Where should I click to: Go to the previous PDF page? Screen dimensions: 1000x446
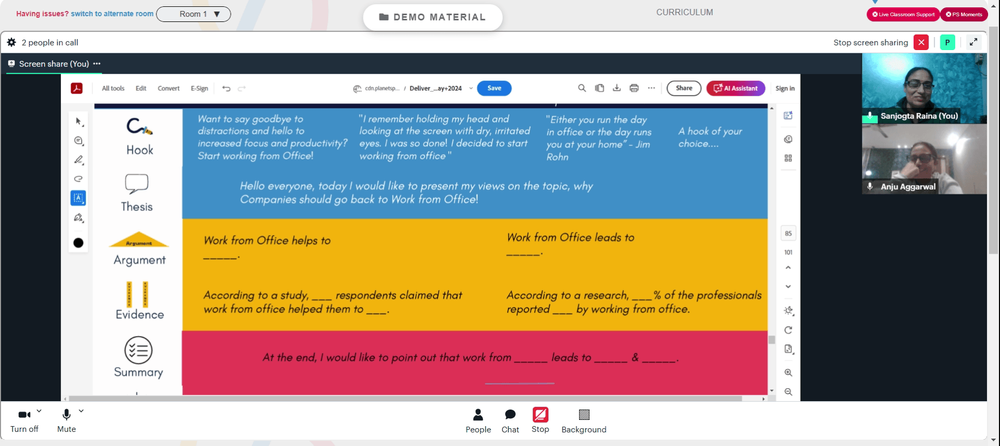pyautogui.click(x=788, y=268)
